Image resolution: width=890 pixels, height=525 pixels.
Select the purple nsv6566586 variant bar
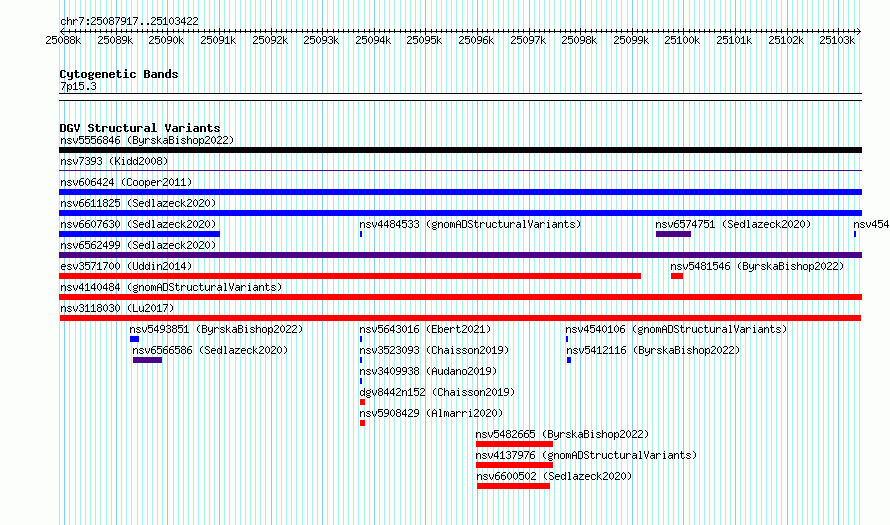pos(148,360)
